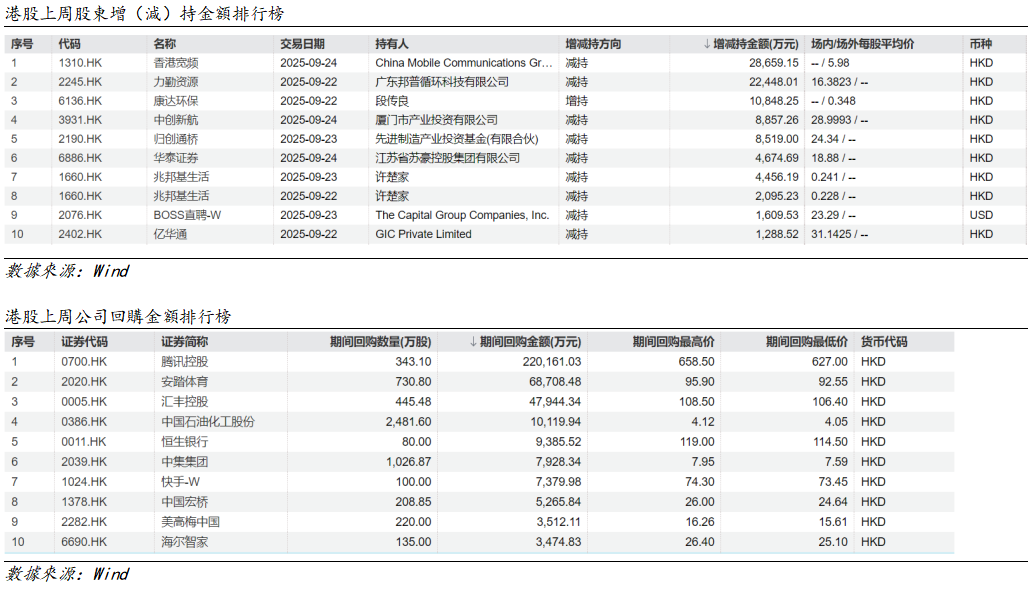This screenshot has height=590, width=1034.
Task: Select the 力勤资源 name cell
Action: [176, 82]
